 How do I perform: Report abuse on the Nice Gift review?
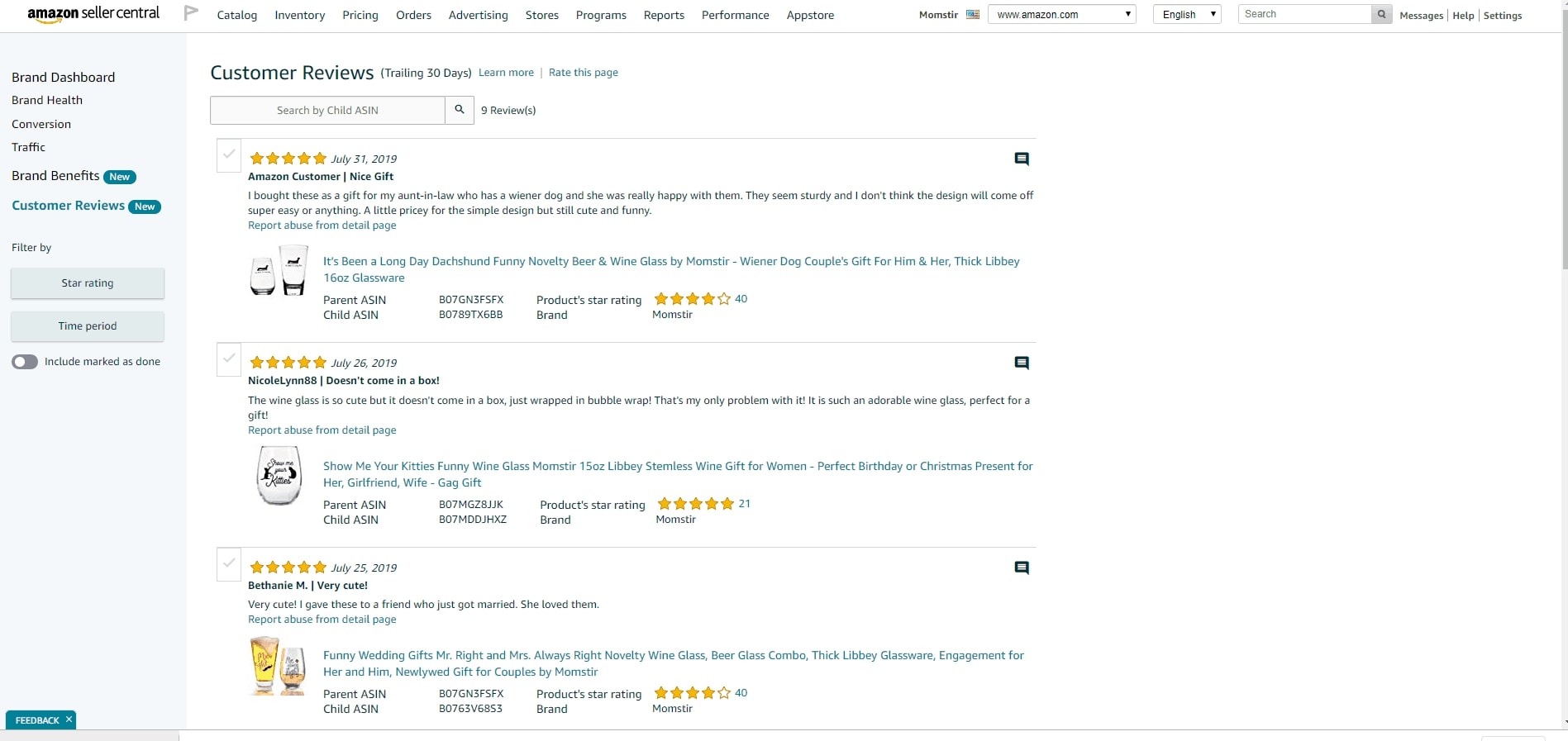point(322,226)
